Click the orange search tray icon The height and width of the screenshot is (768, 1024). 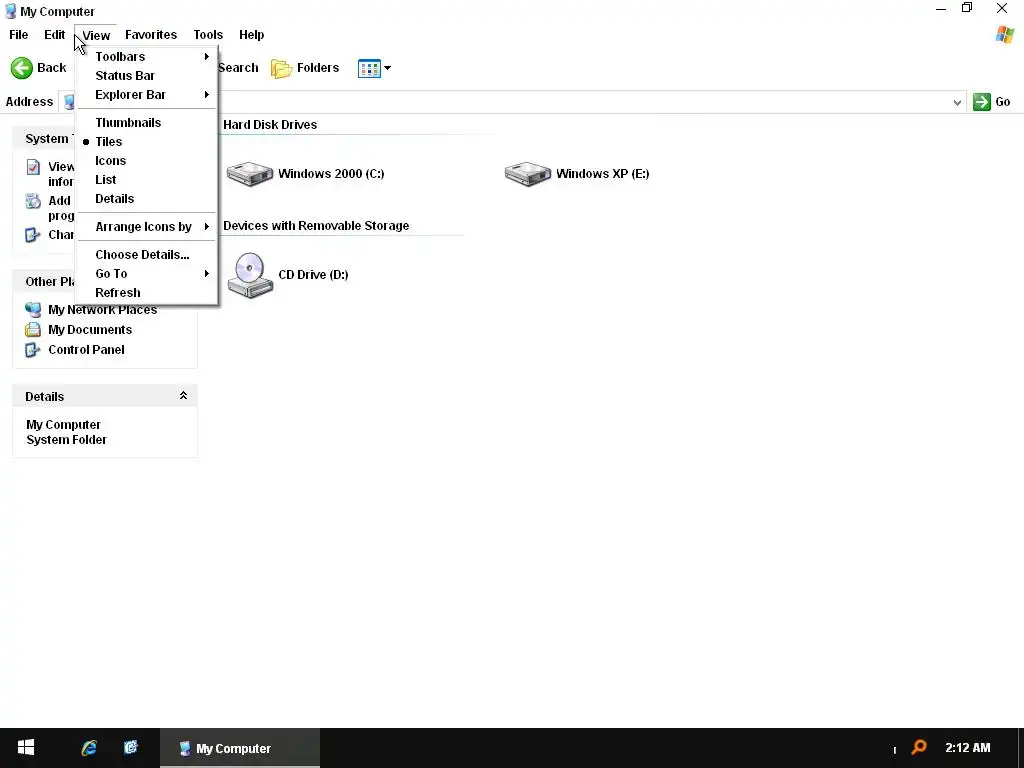(920, 747)
